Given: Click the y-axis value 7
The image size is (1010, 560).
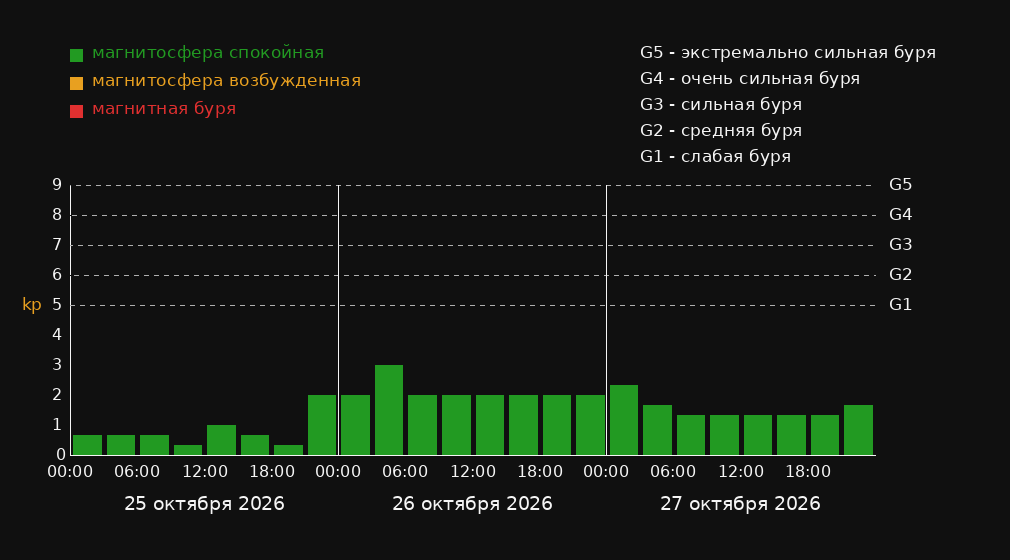Looking at the screenshot, I should click(x=57, y=245).
